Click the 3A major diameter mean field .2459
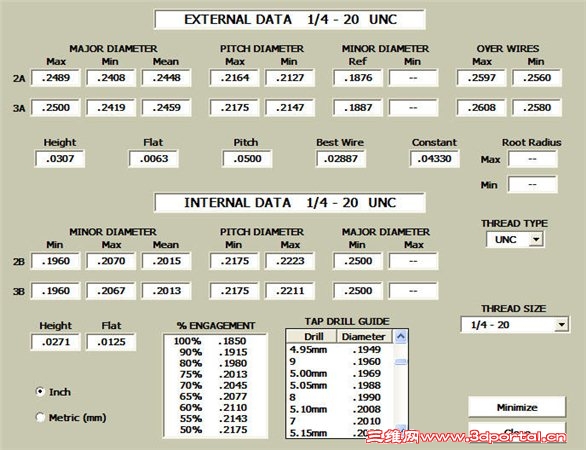This screenshot has height=450, width=586. 166,108
